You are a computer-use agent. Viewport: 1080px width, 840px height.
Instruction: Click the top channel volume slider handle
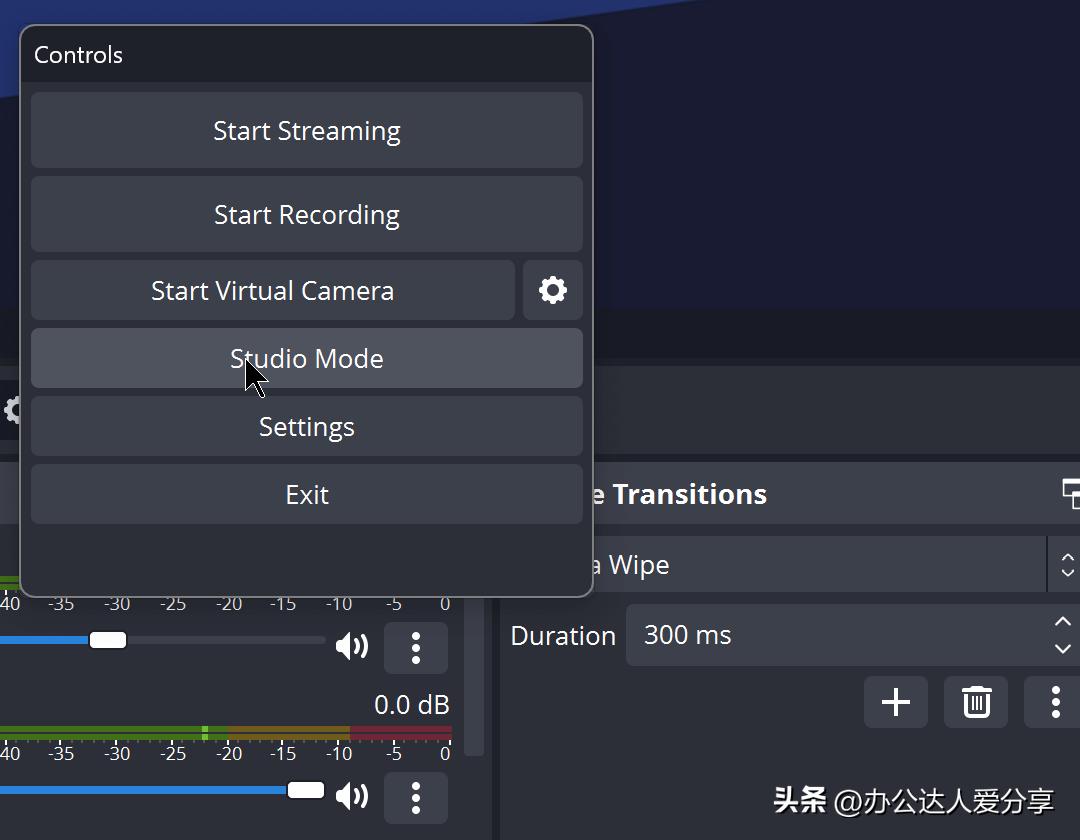pyautogui.click(x=108, y=640)
